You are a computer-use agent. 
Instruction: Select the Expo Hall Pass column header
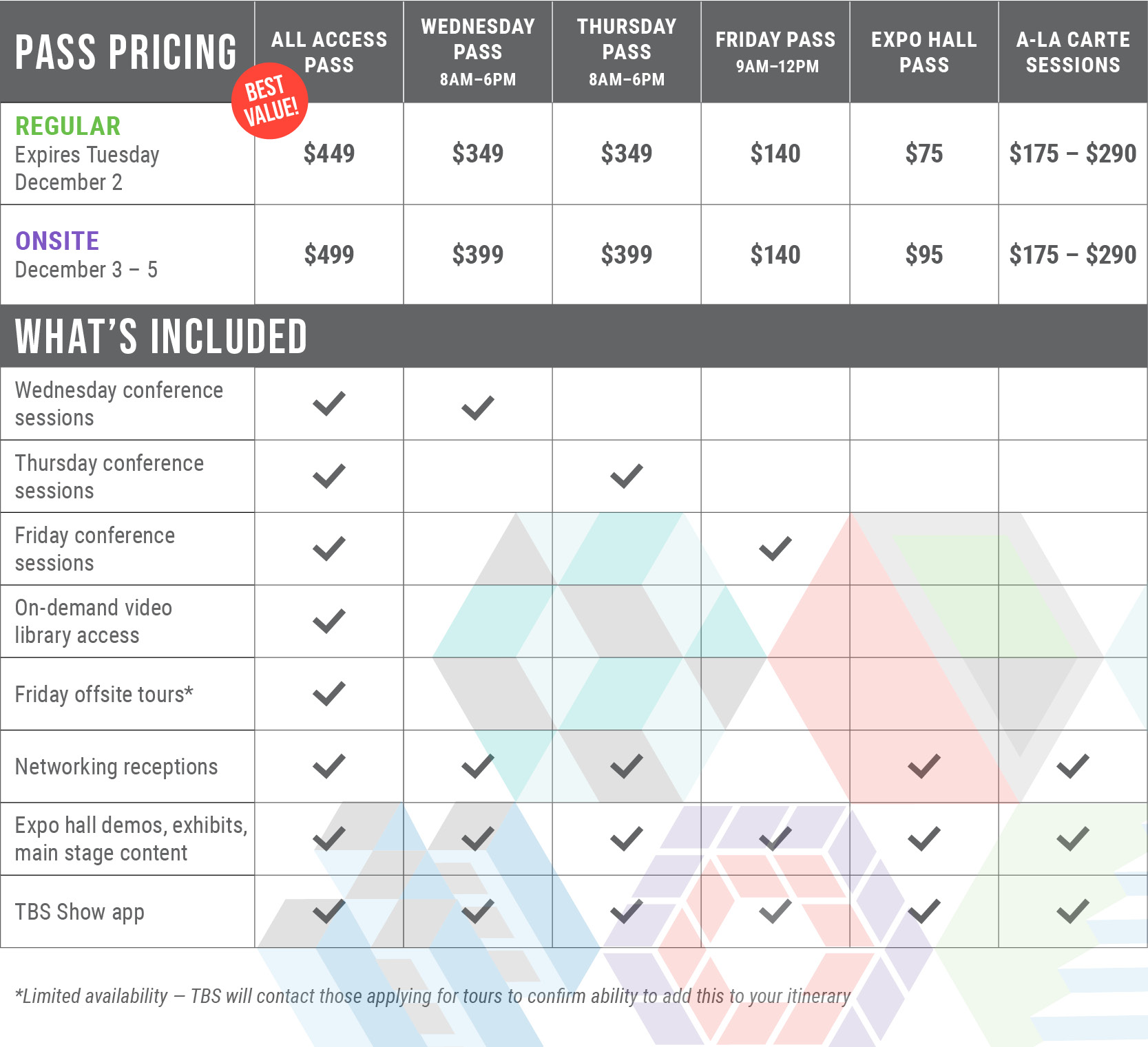[924, 52]
